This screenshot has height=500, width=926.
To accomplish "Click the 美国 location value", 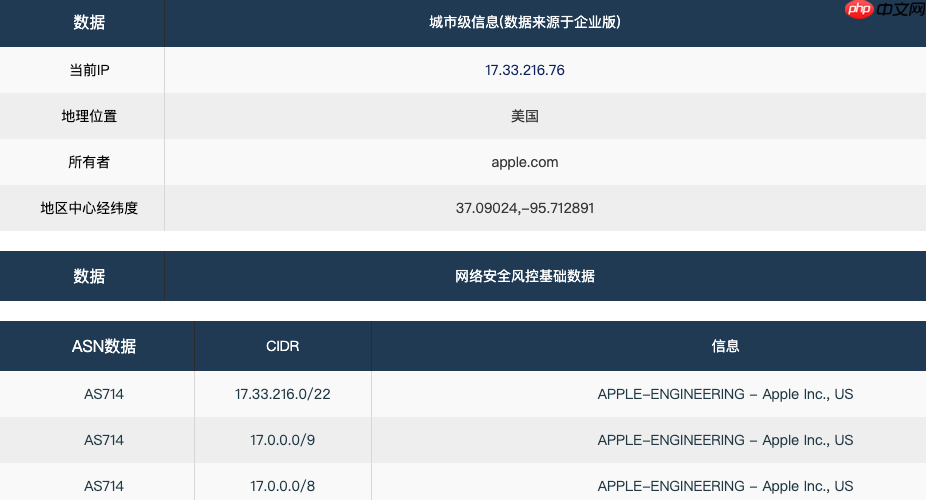I will (524, 116).
